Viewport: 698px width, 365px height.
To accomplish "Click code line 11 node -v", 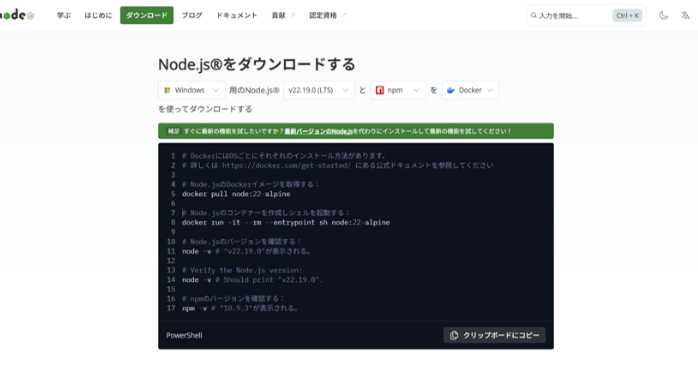I will tap(246, 251).
